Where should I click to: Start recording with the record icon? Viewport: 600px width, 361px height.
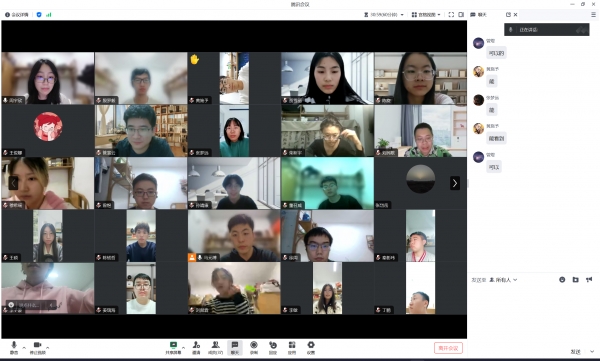point(254,347)
